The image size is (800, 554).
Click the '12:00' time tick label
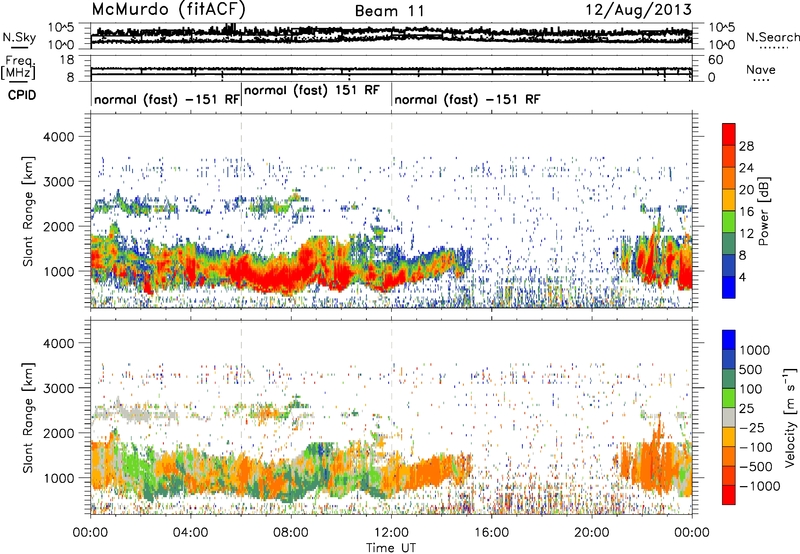(391, 533)
